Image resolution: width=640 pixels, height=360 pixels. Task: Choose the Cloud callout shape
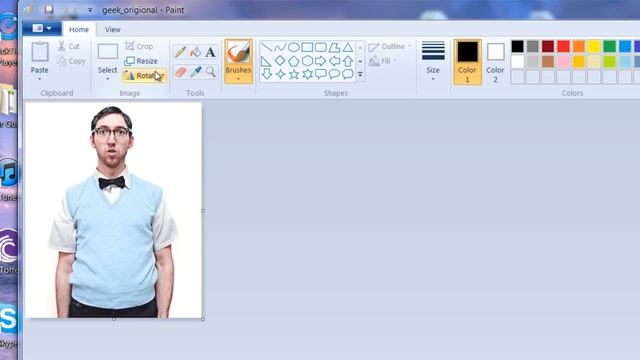pos(348,74)
